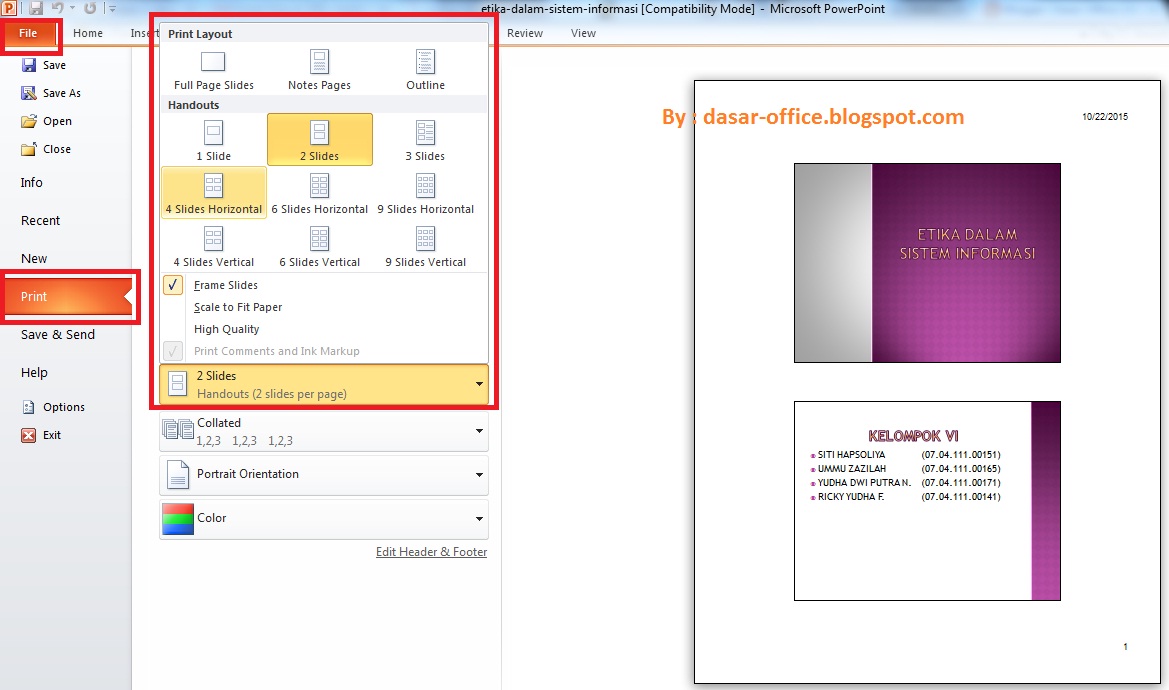The image size is (1169, 690).
Task: Pick the 6 Slides Horizontal handout
Action: pyautogui.click(x=319, y=192)
